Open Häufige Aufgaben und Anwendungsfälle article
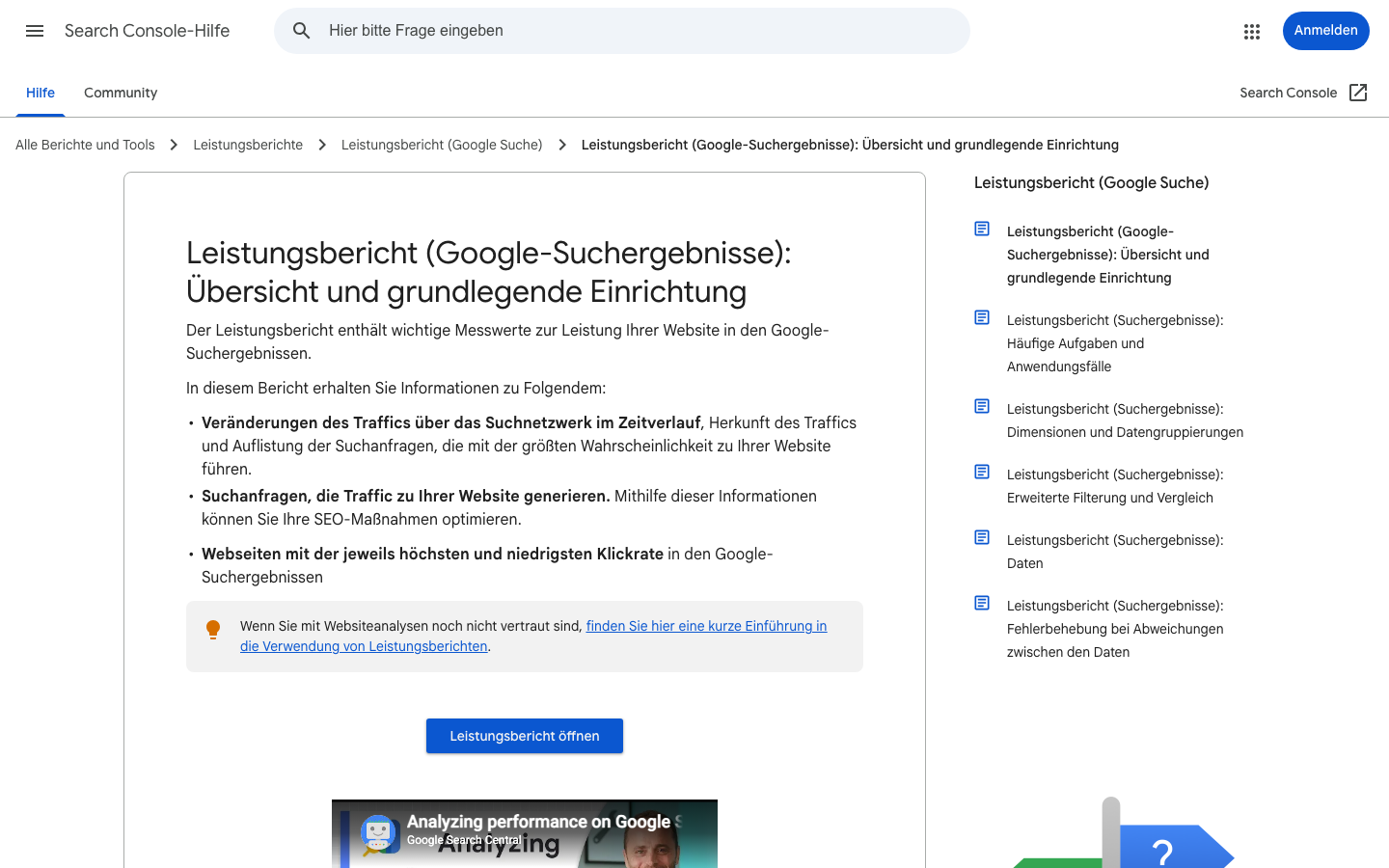Image resolution: width=1389 pixels, height=868 pixels. tap(1115, 343)
